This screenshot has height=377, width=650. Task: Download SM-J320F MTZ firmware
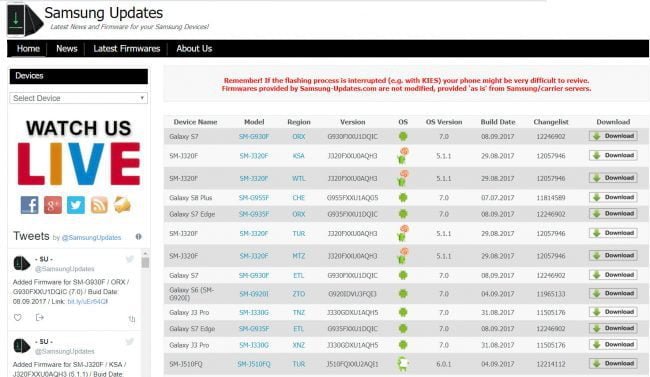pos(613,255)
